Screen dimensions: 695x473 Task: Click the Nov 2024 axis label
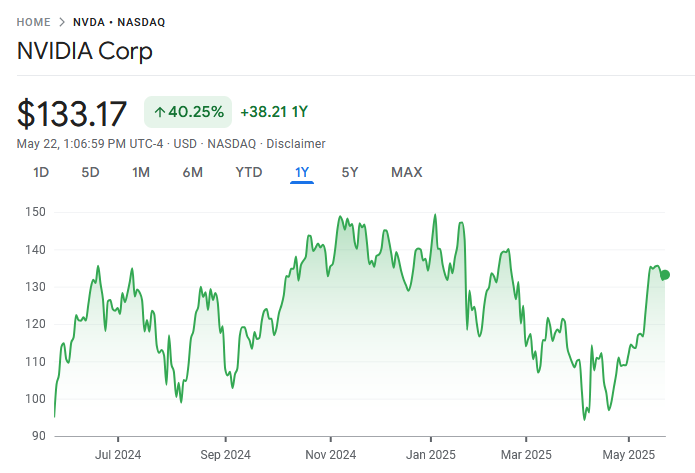pyautogui.click(x=331, y=455)
